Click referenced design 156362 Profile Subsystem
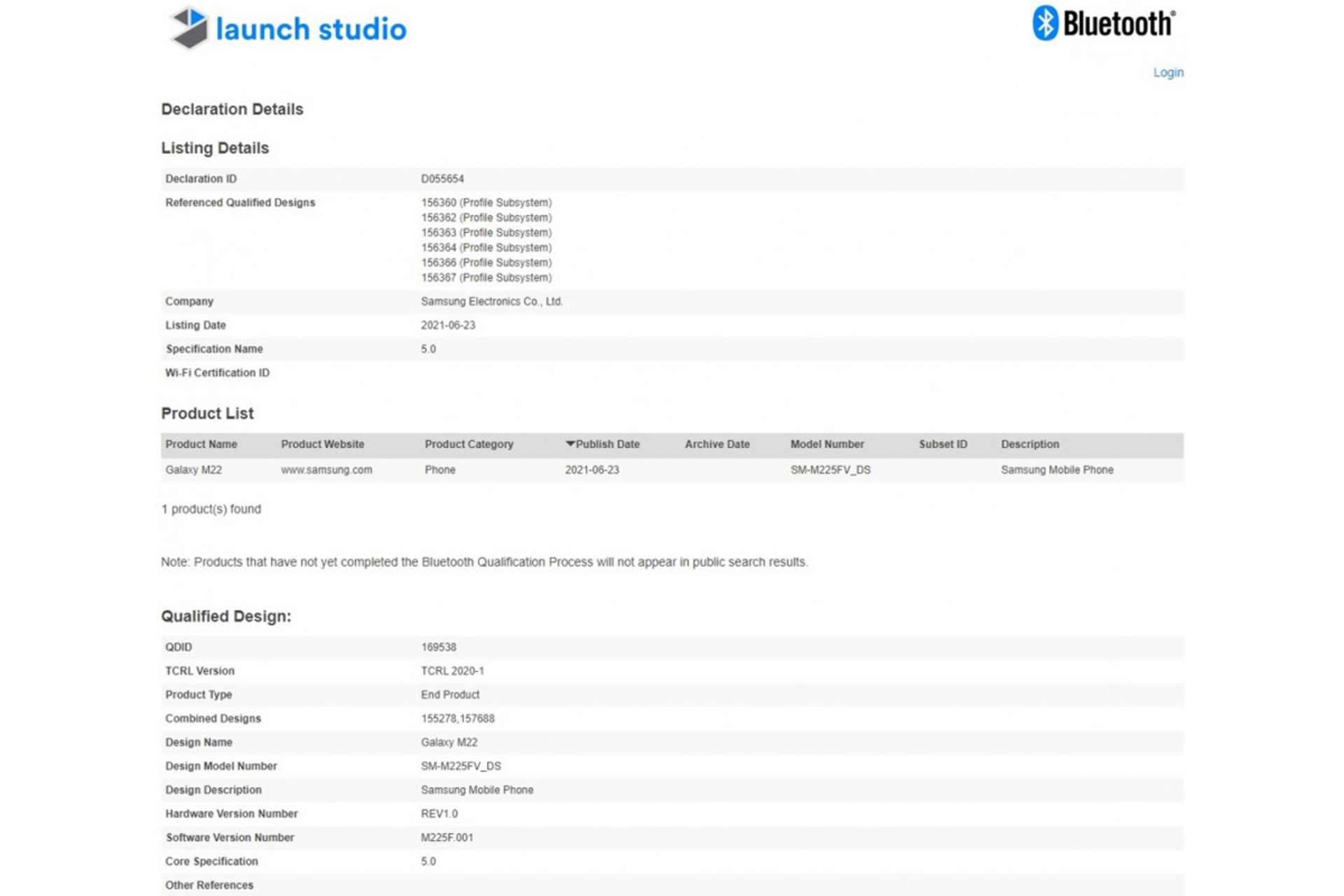The width and height of the screenshot is (1344, 896). click(x=486, y=218)
